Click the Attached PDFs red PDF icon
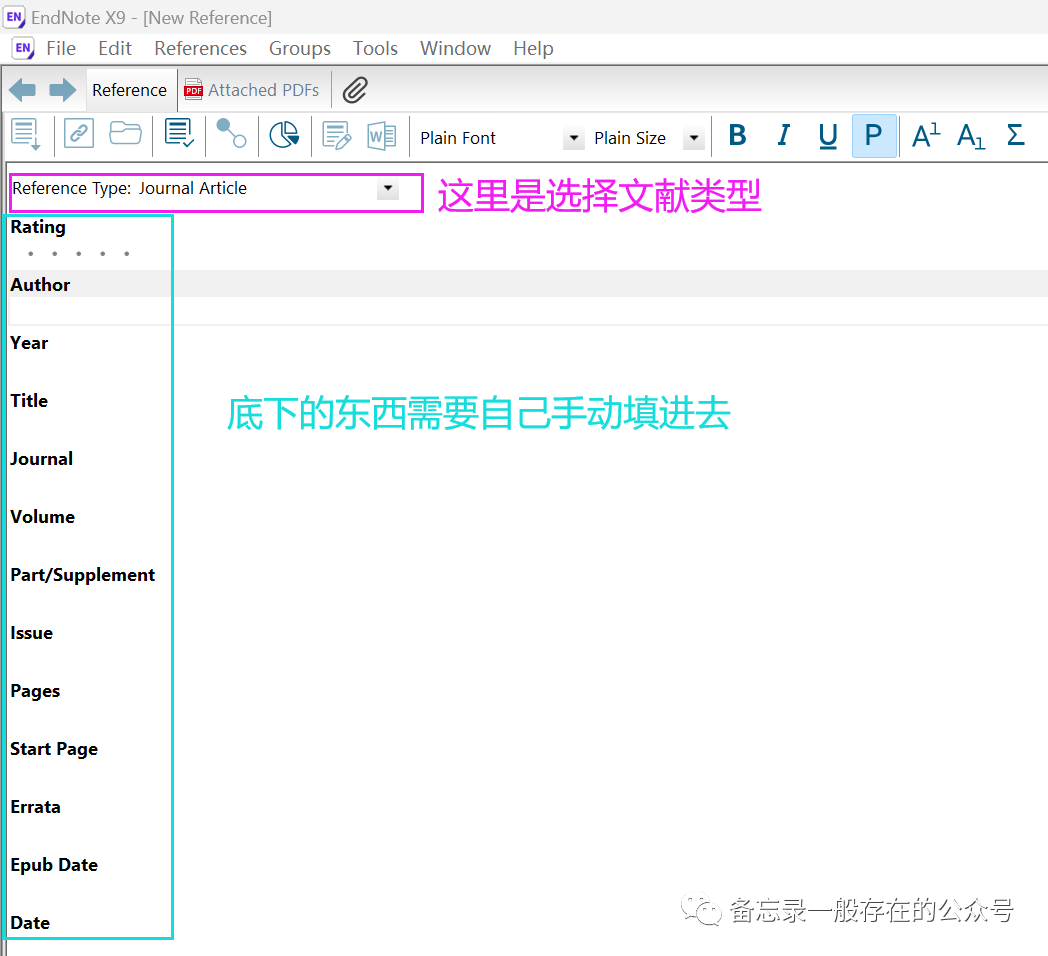 click(x=193, y=90)
